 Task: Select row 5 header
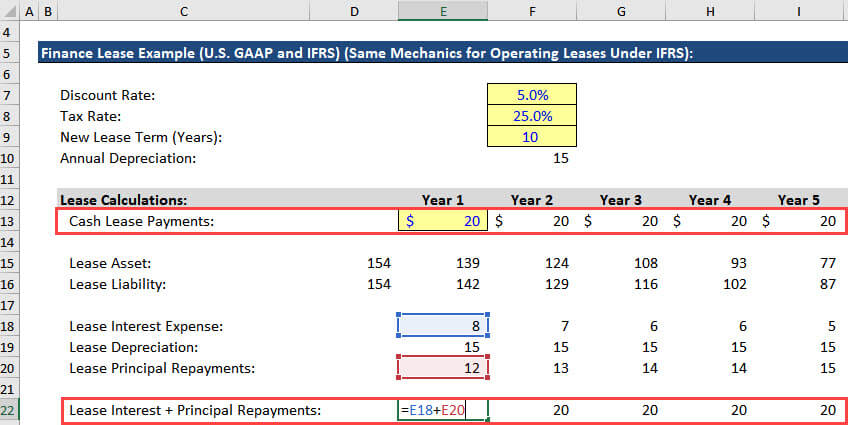tap(9, 54)
